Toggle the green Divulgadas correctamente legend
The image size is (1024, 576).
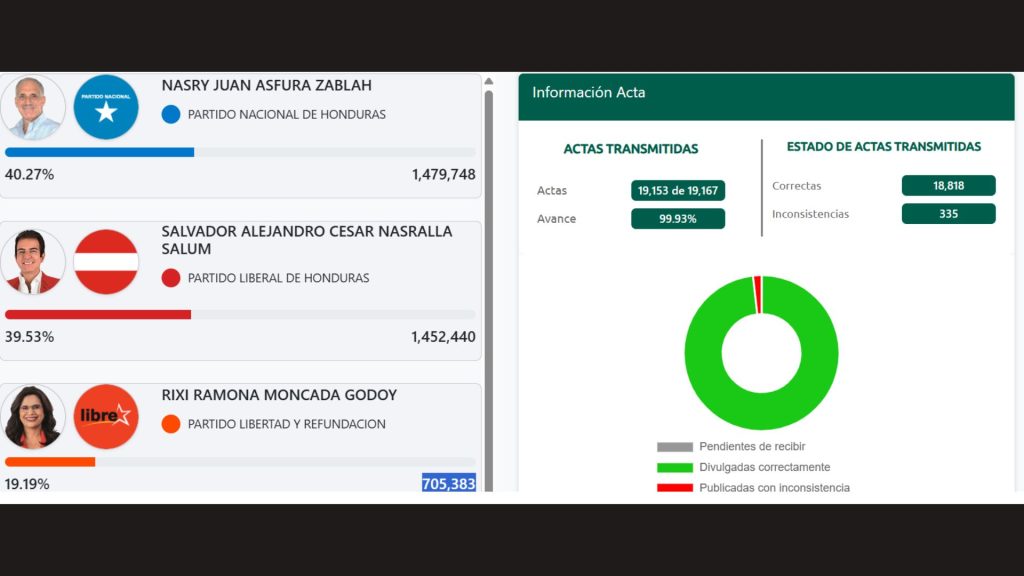(x=675, y=468)
